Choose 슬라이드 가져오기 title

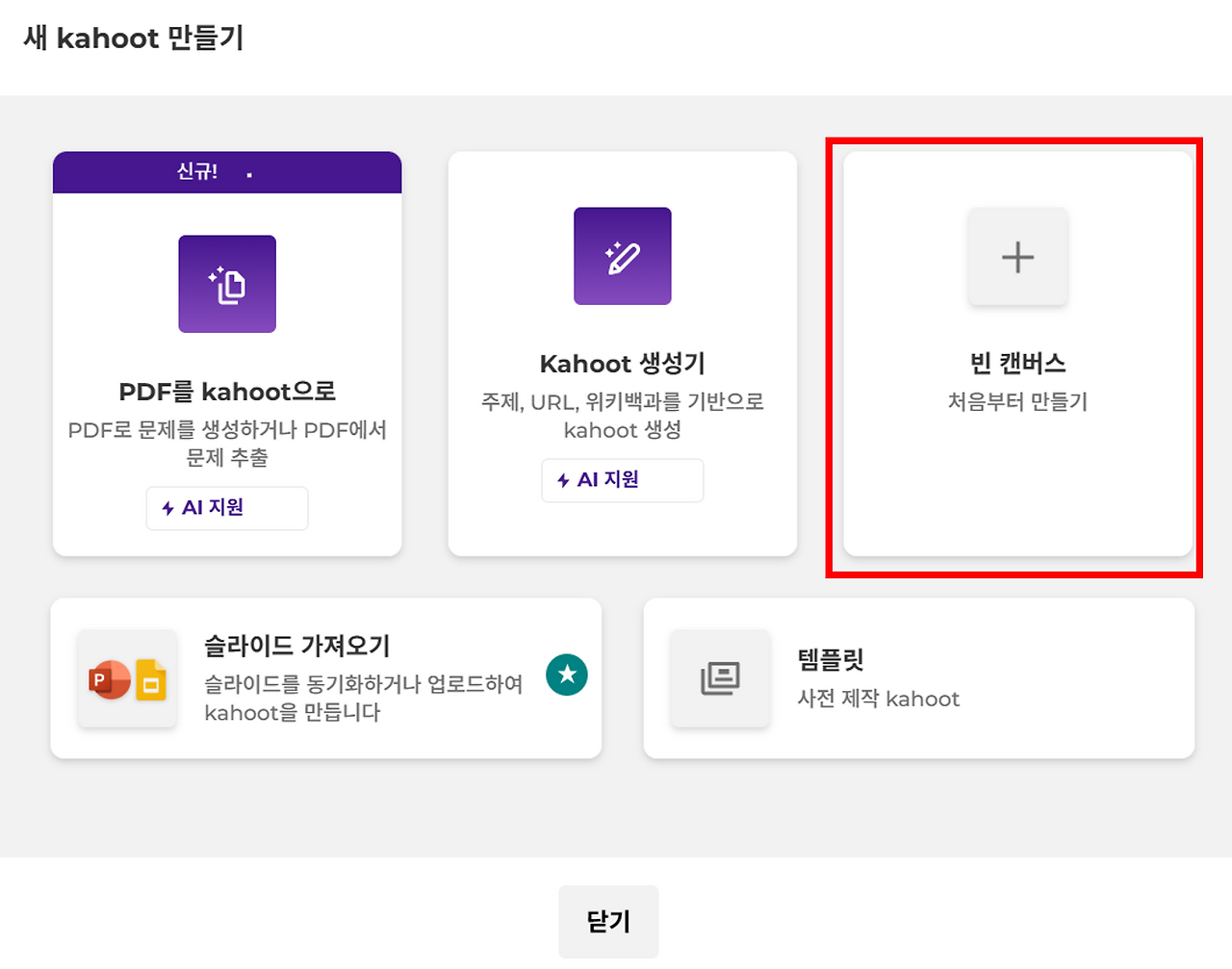click(x=297, y=646)
